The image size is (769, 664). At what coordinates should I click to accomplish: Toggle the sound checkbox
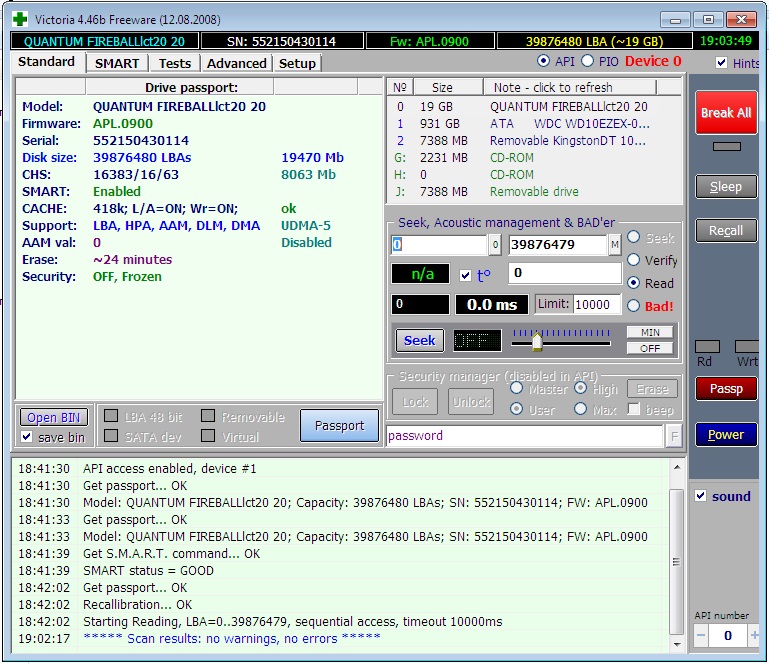[701, 496]
